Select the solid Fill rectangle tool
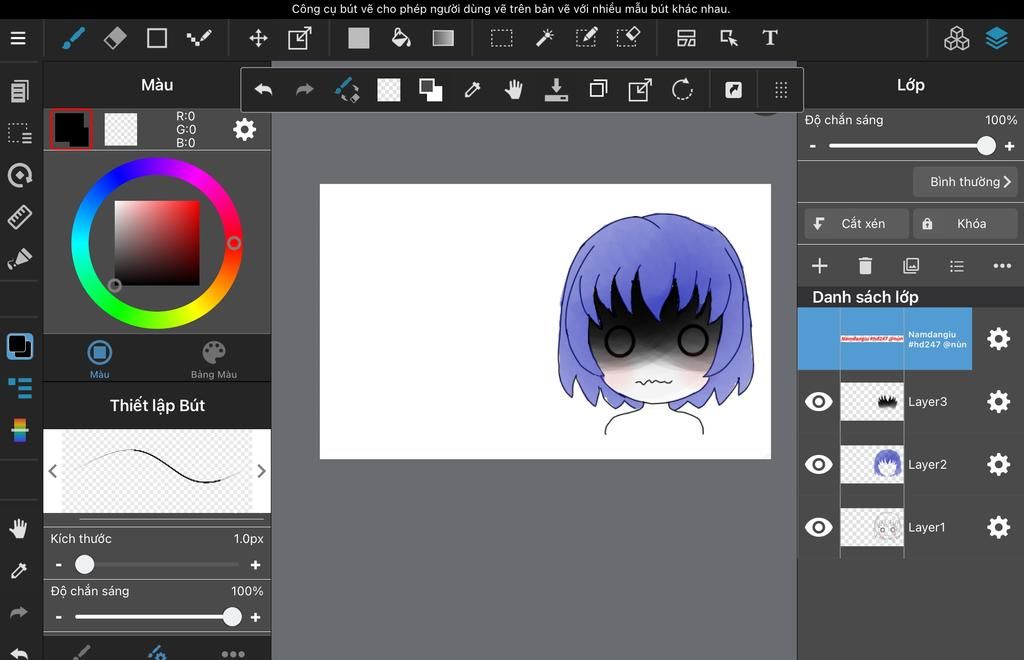The height and width of the screenshot is (660, 1024). pos(359,39)
